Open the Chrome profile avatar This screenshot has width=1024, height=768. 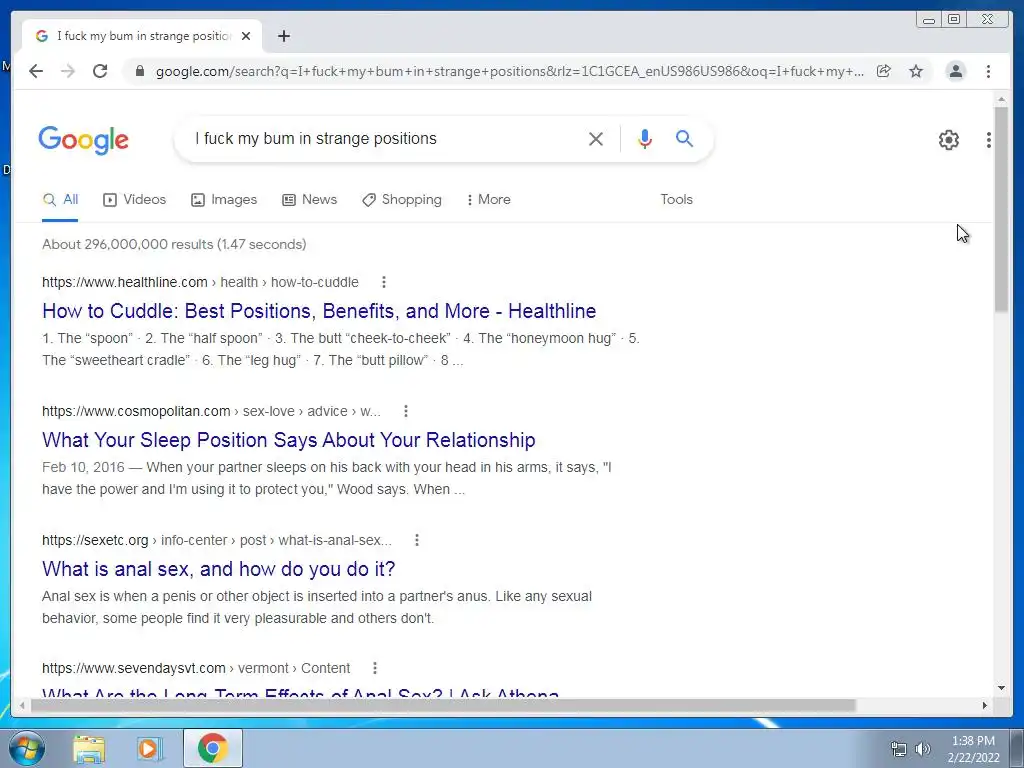955,71
